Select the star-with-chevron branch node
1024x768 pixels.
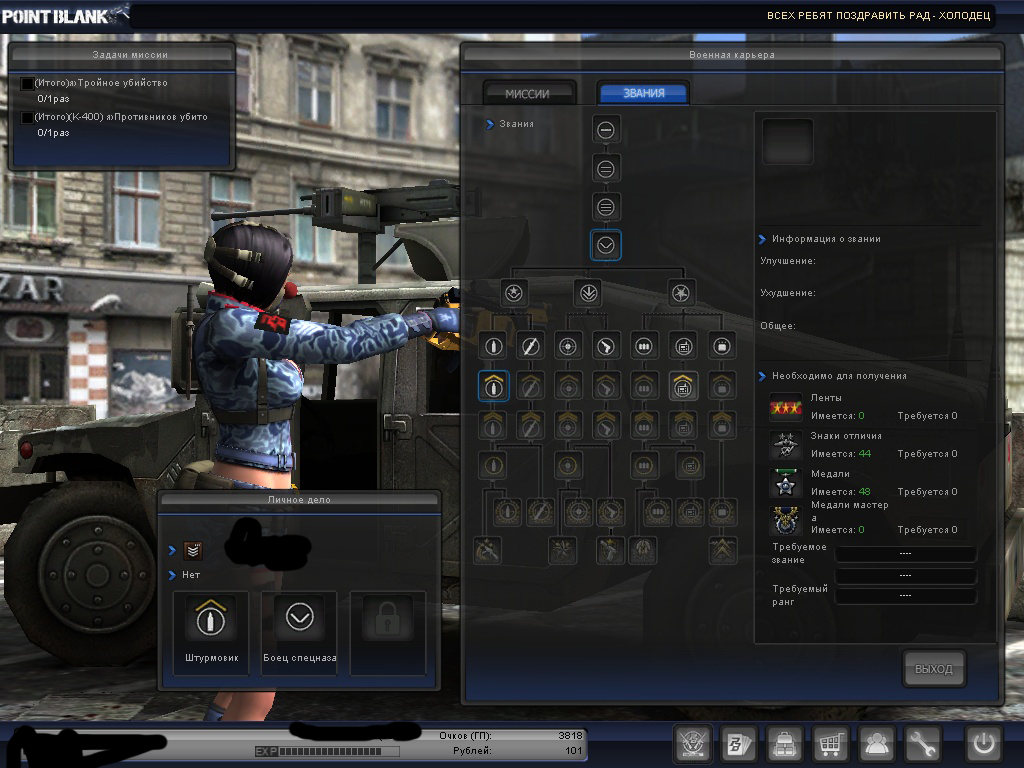(x=514, y=293)
